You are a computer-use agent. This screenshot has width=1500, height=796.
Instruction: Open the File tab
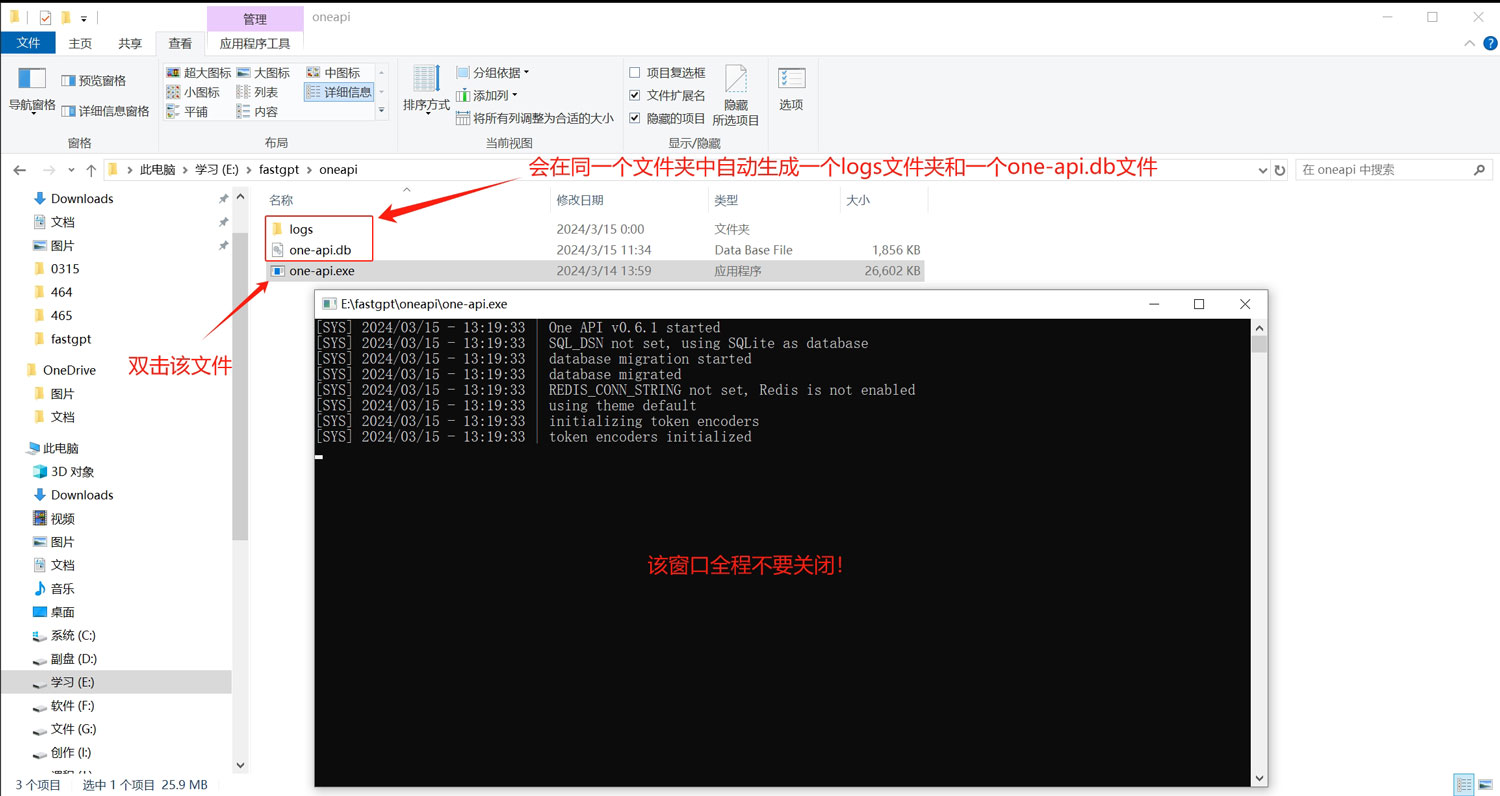pos(28,43)
